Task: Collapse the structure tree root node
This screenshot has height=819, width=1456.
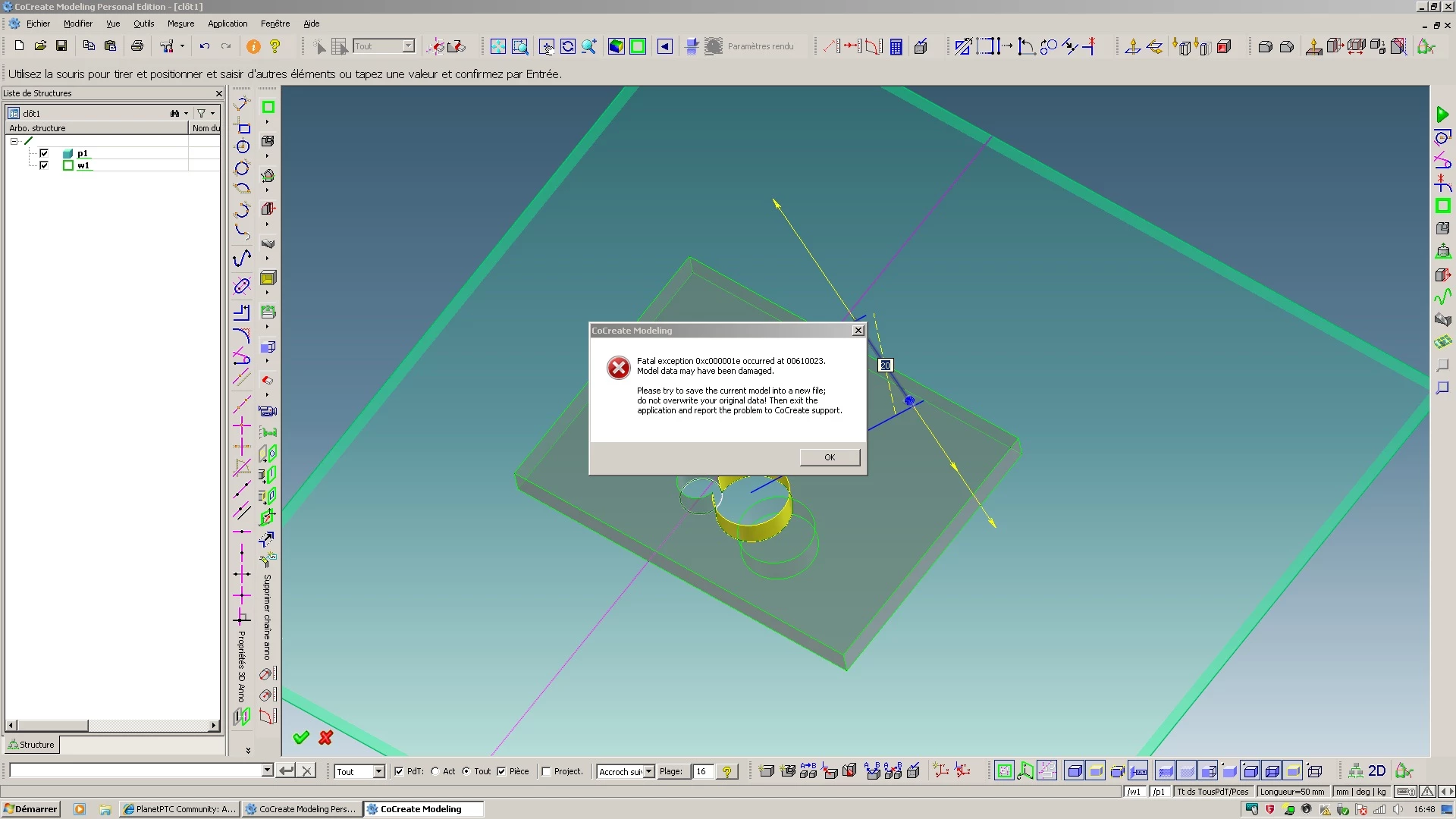Action: point(14,141)
